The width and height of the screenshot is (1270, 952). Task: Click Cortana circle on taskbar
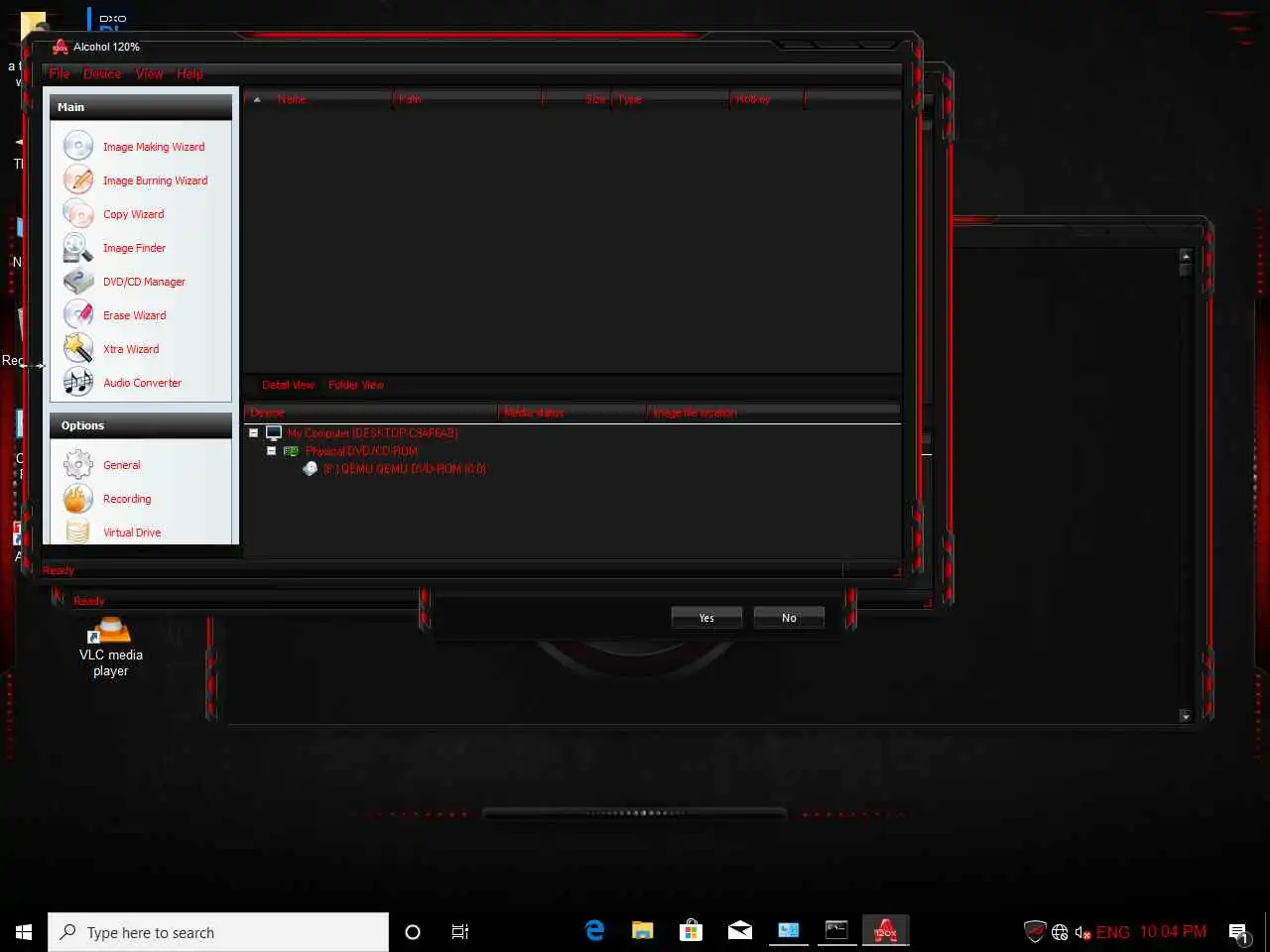click(x=413, y=932)
